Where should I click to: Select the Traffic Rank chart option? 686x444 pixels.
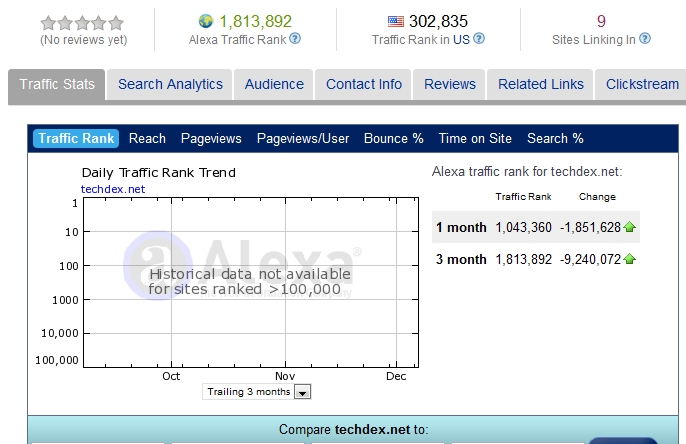[76, 138]
